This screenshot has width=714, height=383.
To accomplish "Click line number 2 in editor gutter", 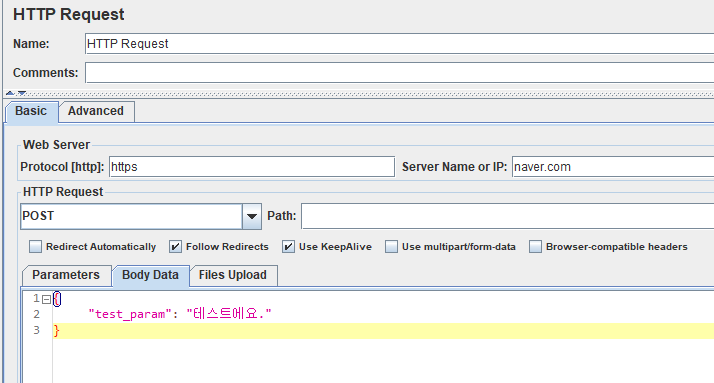I will (x=36, y=314).
